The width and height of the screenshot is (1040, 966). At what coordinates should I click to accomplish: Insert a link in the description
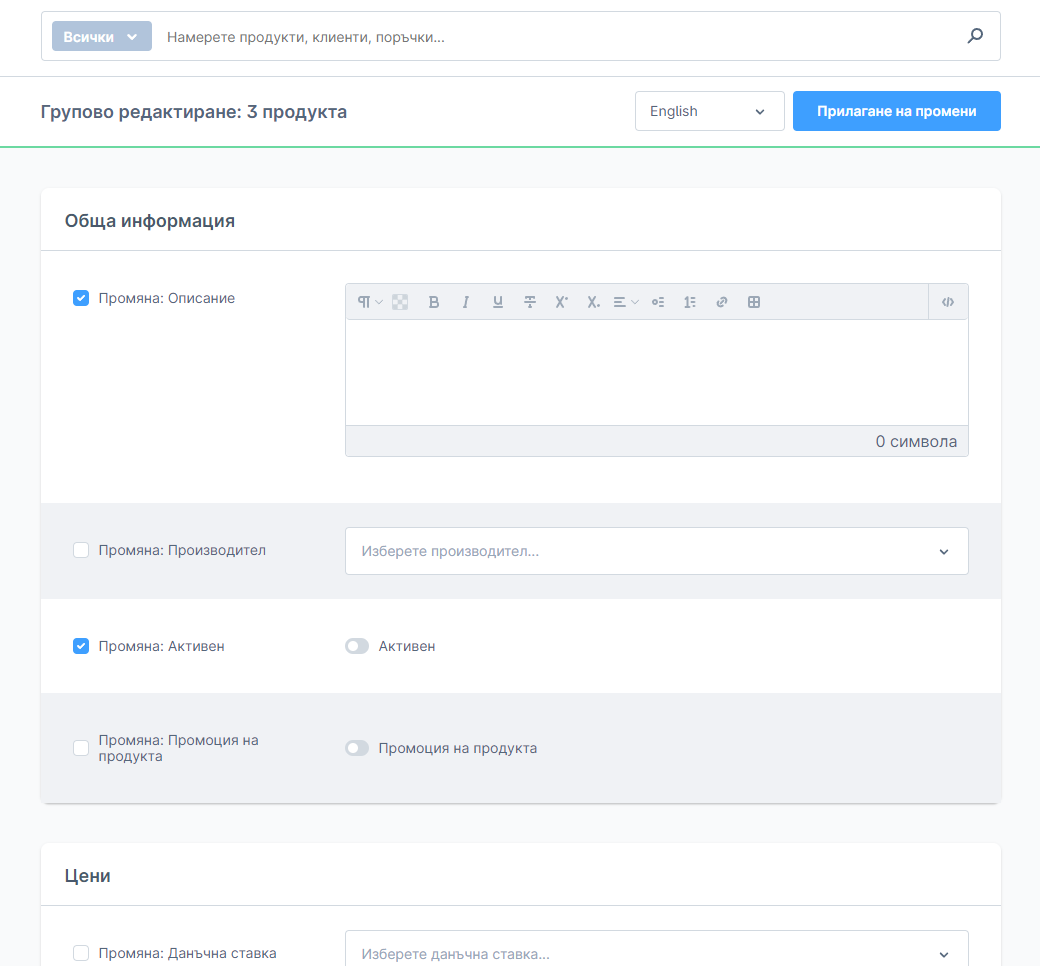pyautogui.click(x=722, y=302)
